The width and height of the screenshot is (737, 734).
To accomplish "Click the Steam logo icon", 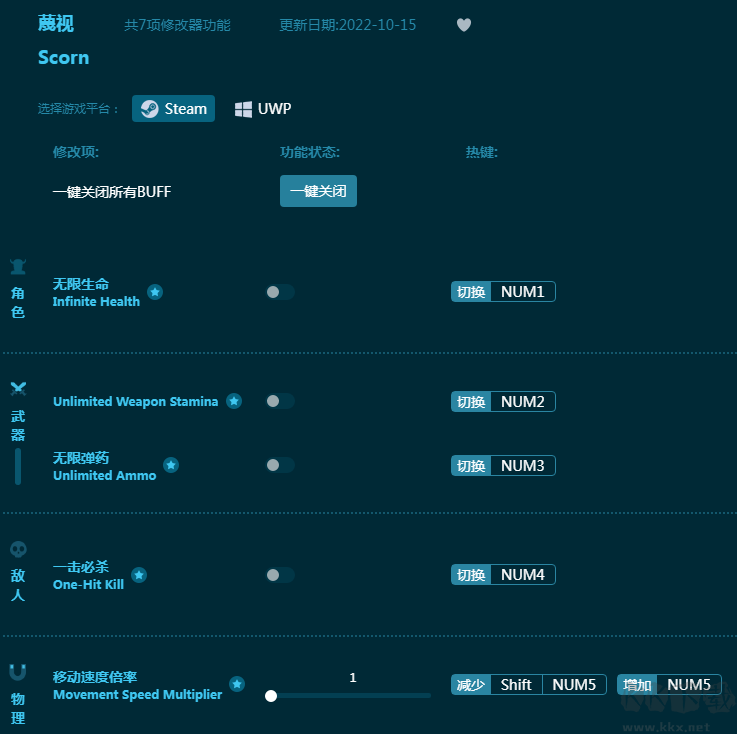I will click(150, 109).
